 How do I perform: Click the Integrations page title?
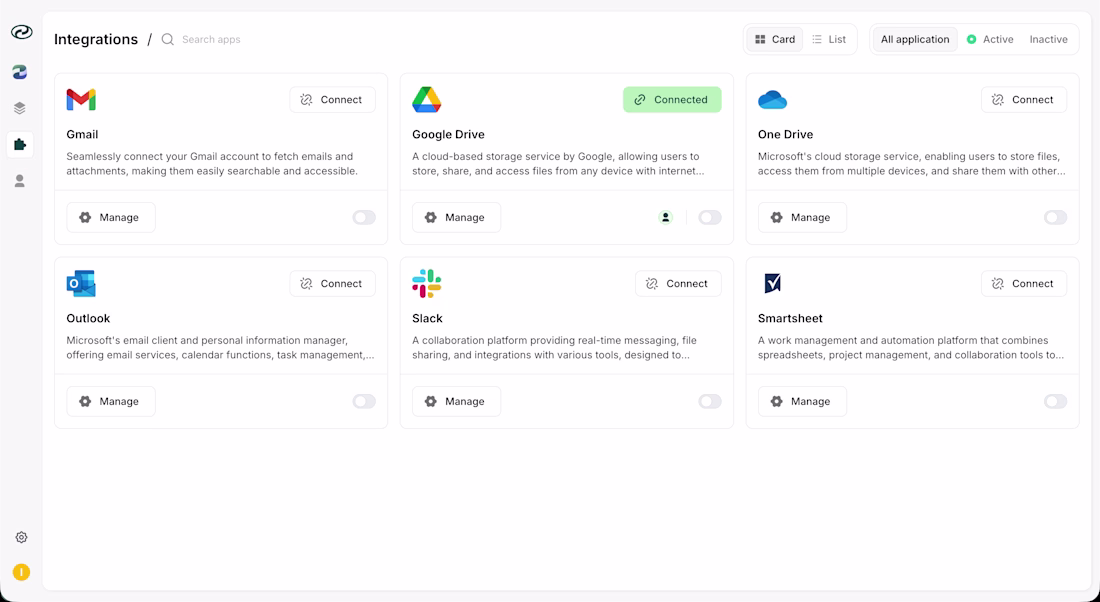point(96,39)
